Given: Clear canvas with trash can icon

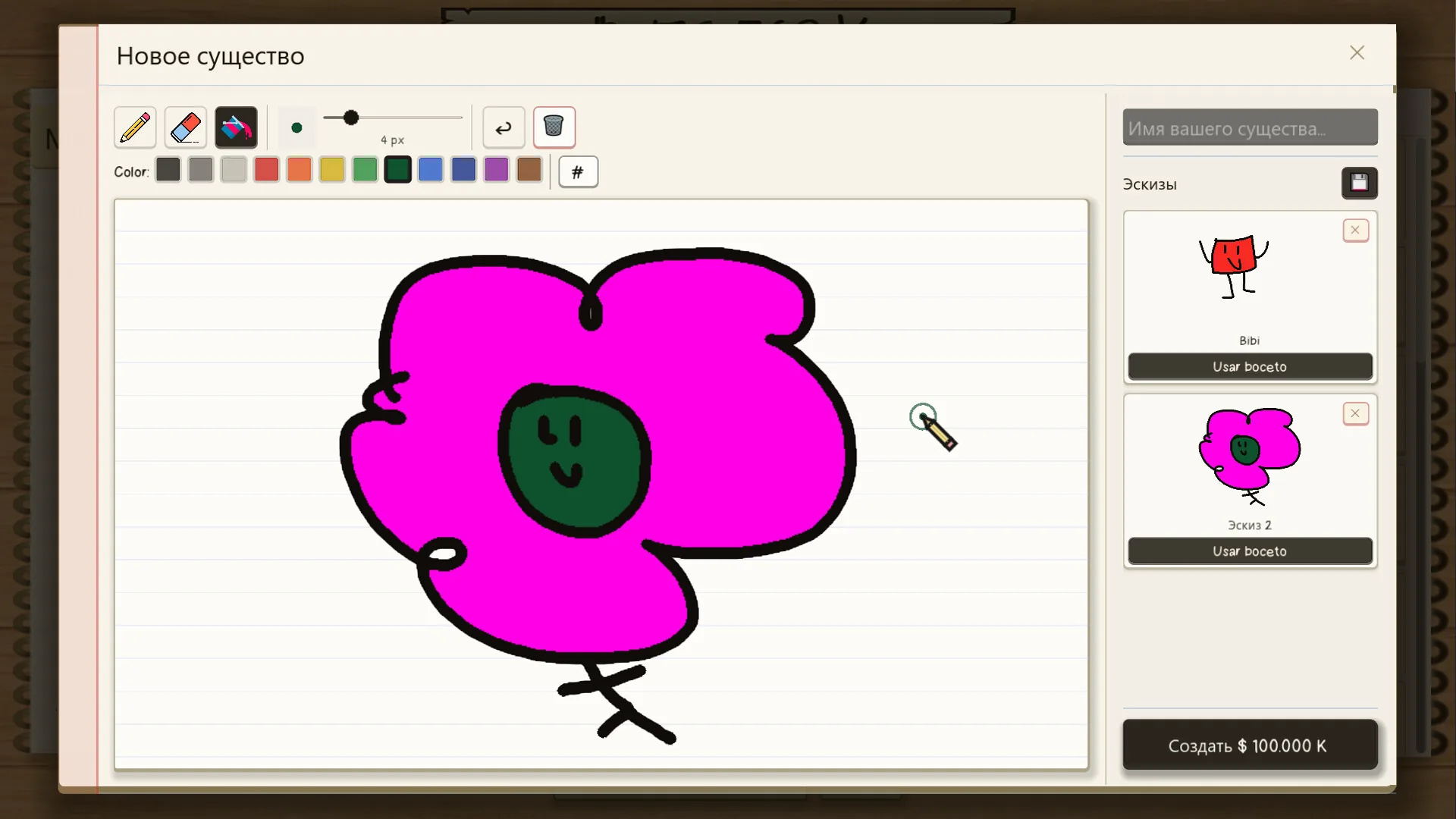Looking at the screenshot, I should pyautogui.click(x=554, y=127).
